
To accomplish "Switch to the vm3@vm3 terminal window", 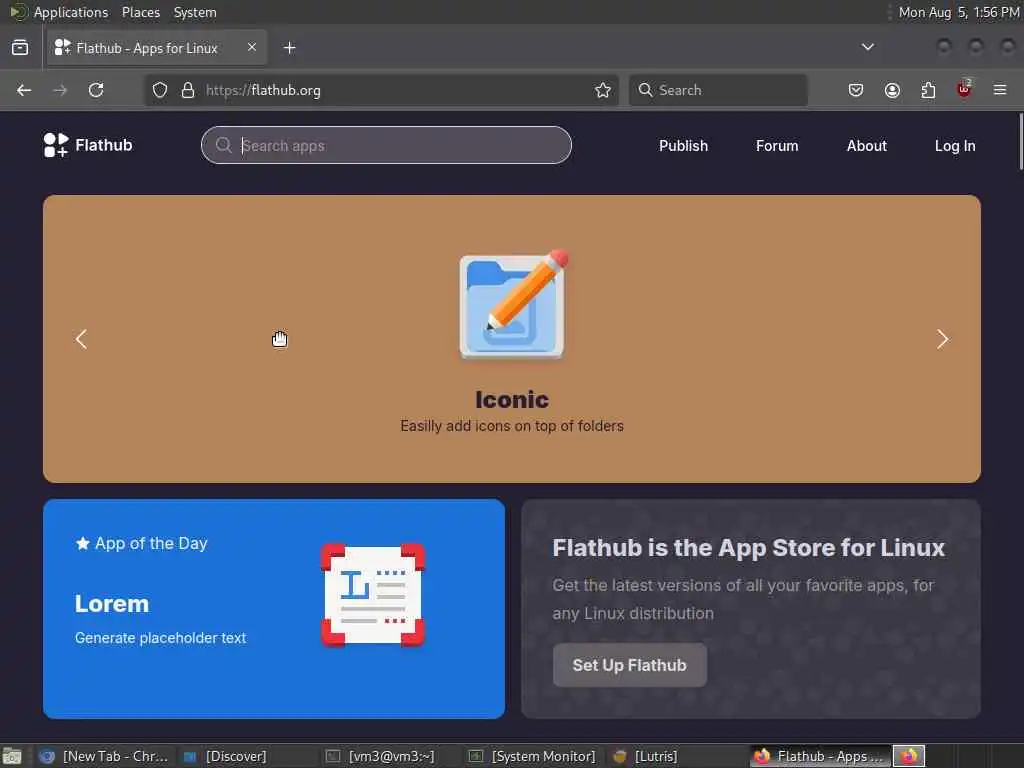I will pyautogui.click(x=381, y=756).
